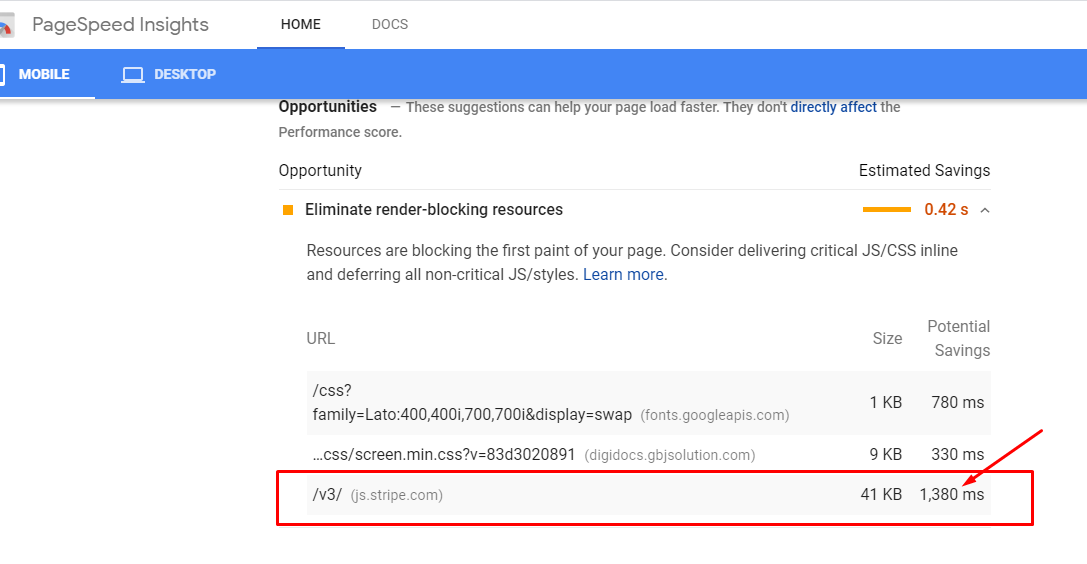Collapse the render-blocking resources chevron

pyautogui.click(x=985, y=210)
